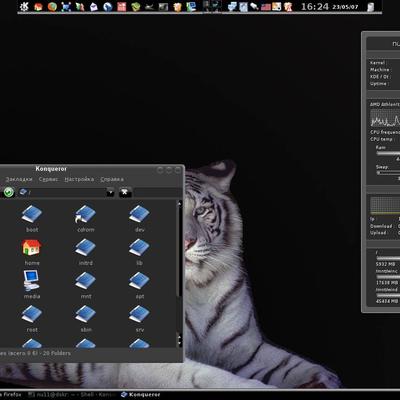Open the mnt folder

86,285
